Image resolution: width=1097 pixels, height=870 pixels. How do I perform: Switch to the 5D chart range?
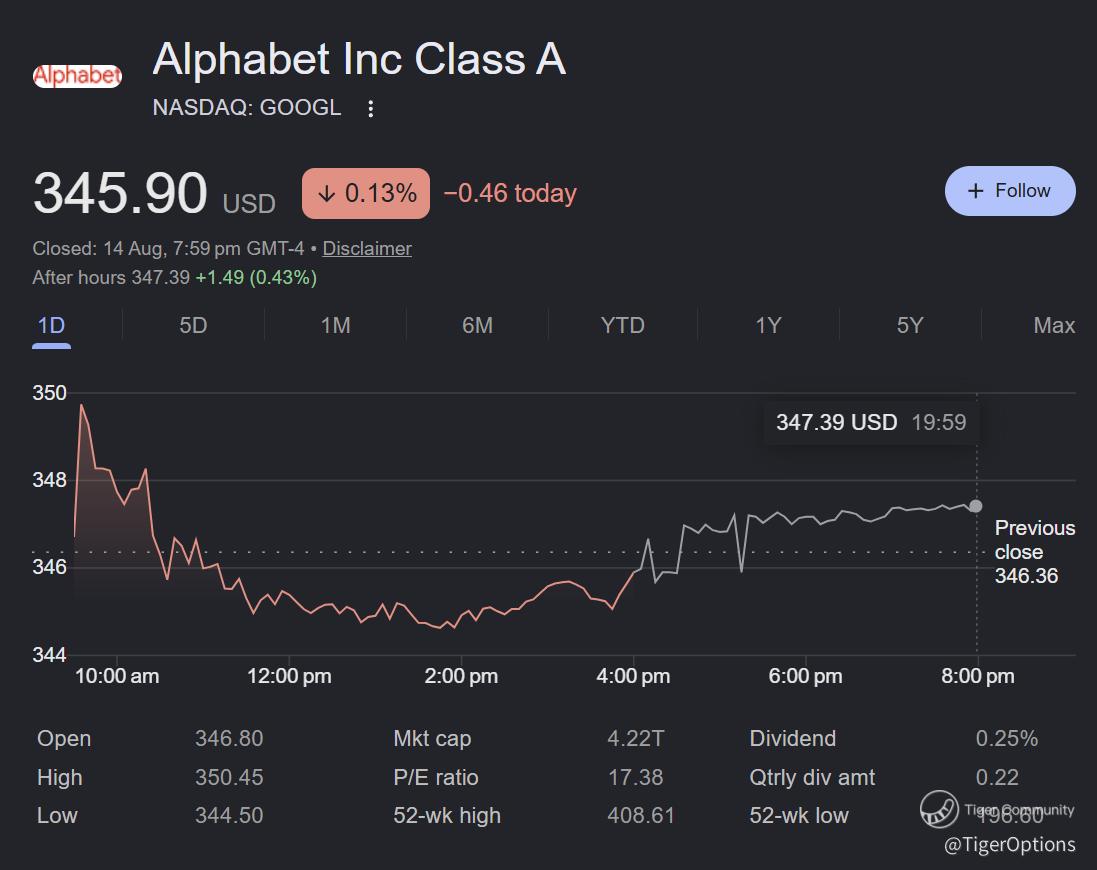(193, 326)
